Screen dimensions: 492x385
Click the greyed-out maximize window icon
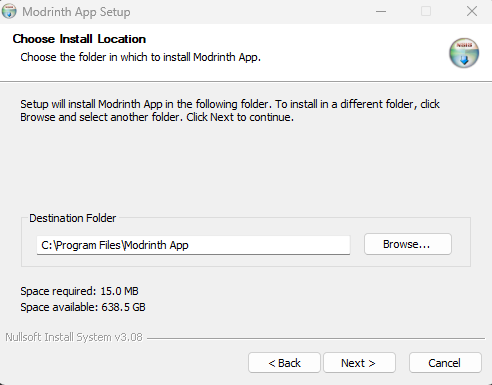(x=426, y=11)
